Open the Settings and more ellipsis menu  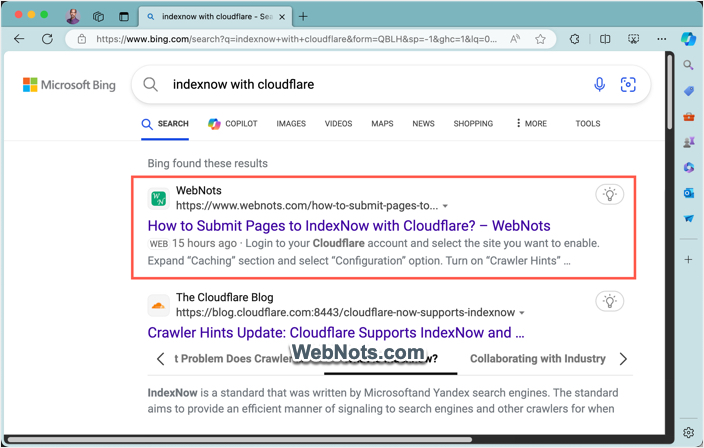pos(661,39)
